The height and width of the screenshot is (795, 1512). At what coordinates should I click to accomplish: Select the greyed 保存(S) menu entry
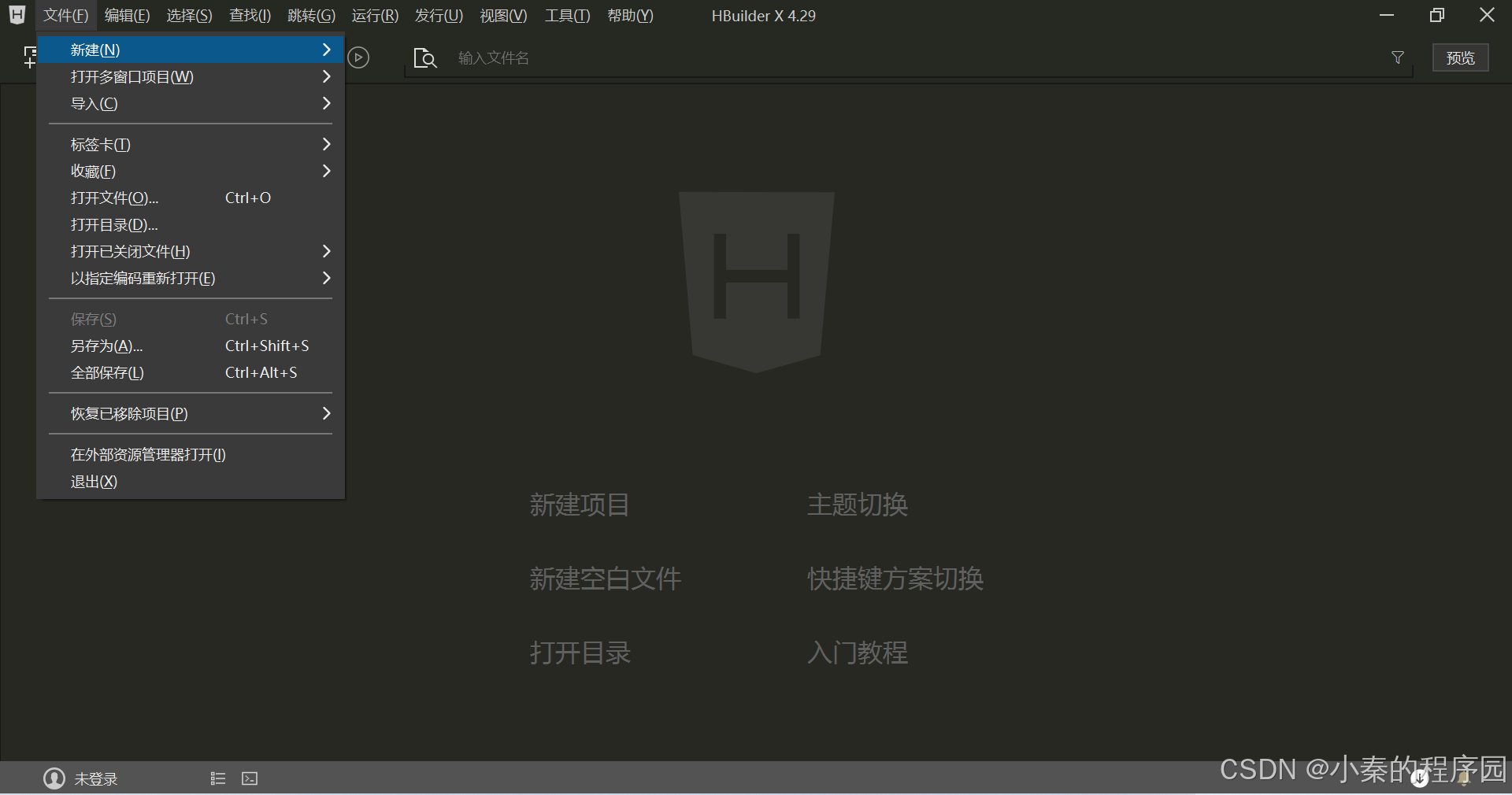coord(191,319)
